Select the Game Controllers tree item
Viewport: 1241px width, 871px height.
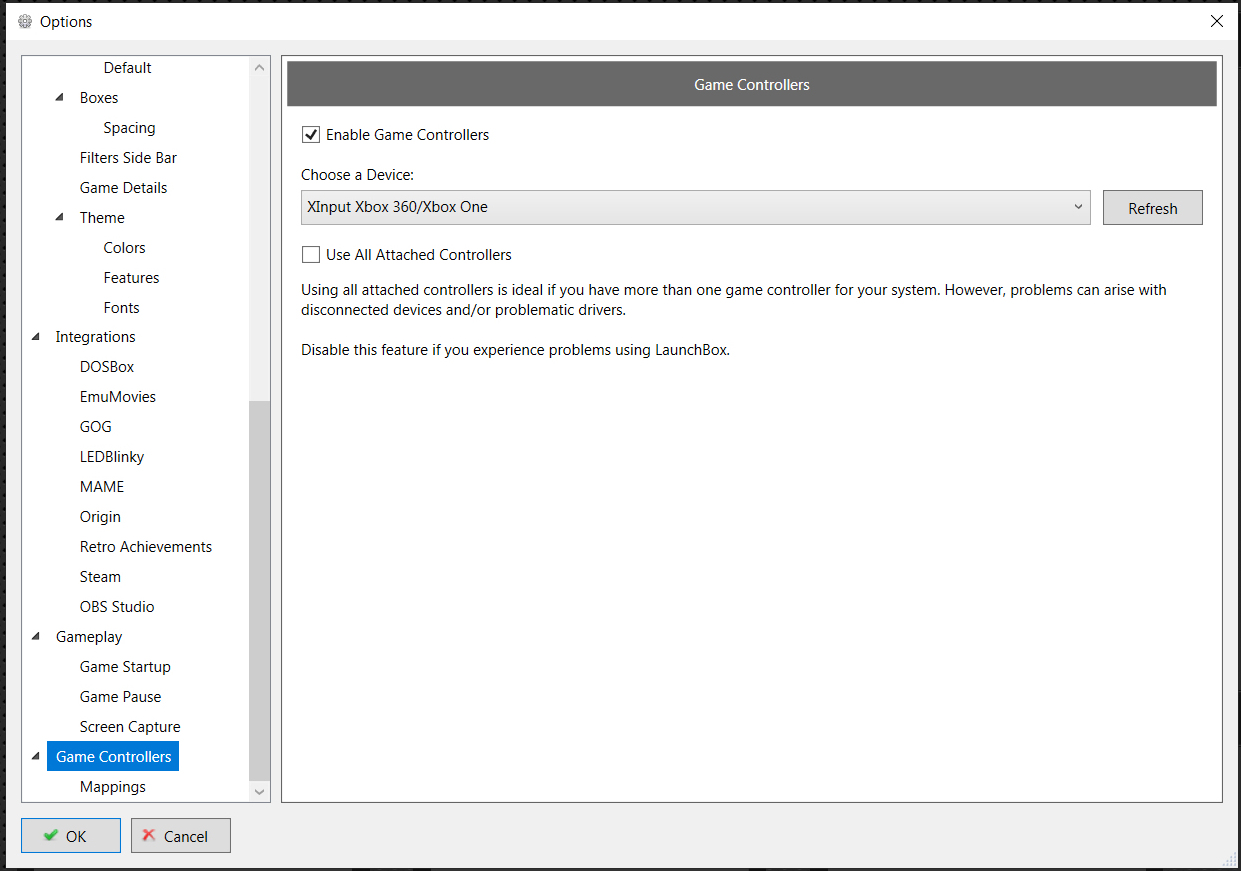point(113,757)
